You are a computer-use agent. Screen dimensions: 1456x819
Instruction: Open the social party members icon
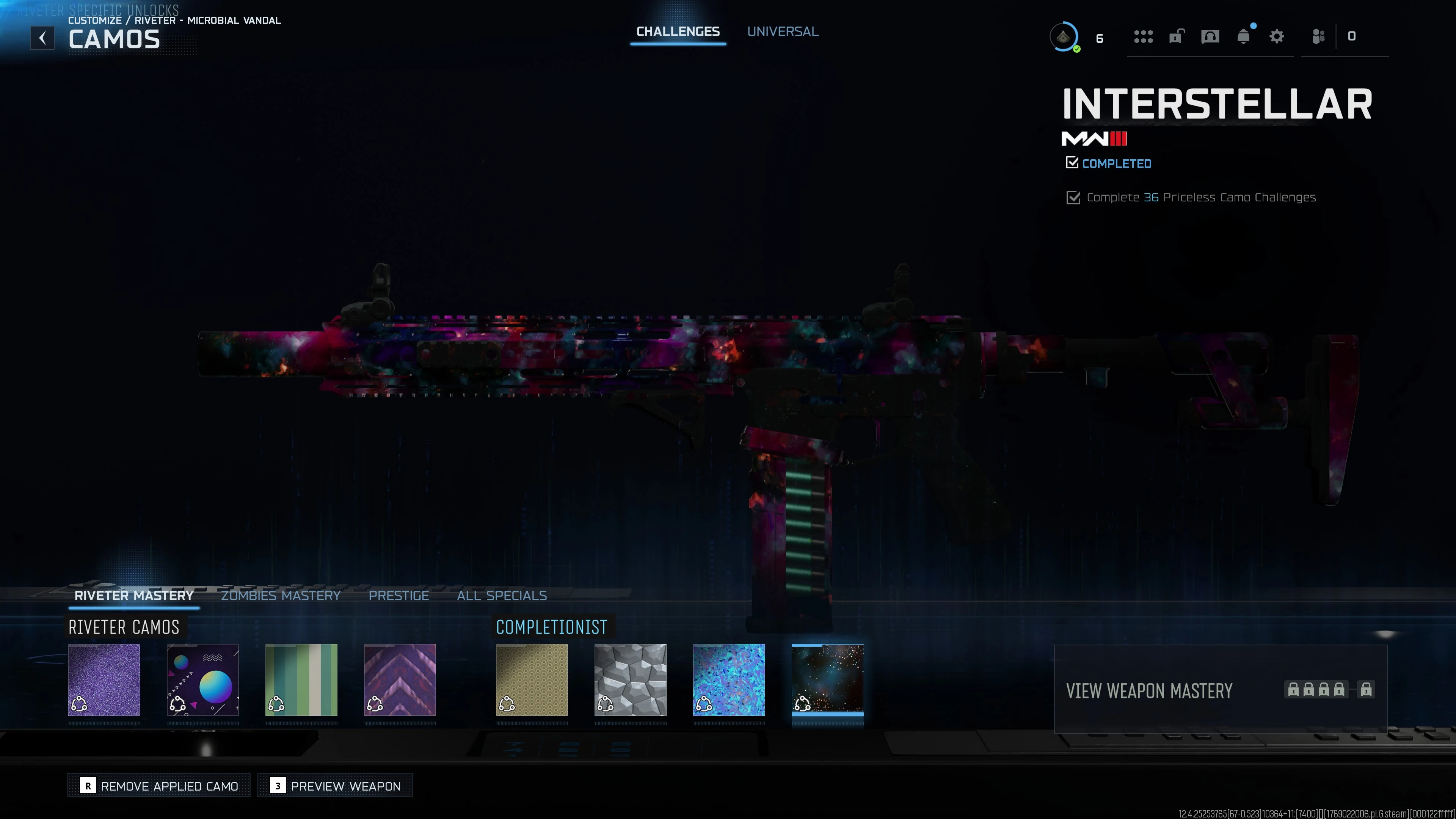coord(1318,37)
